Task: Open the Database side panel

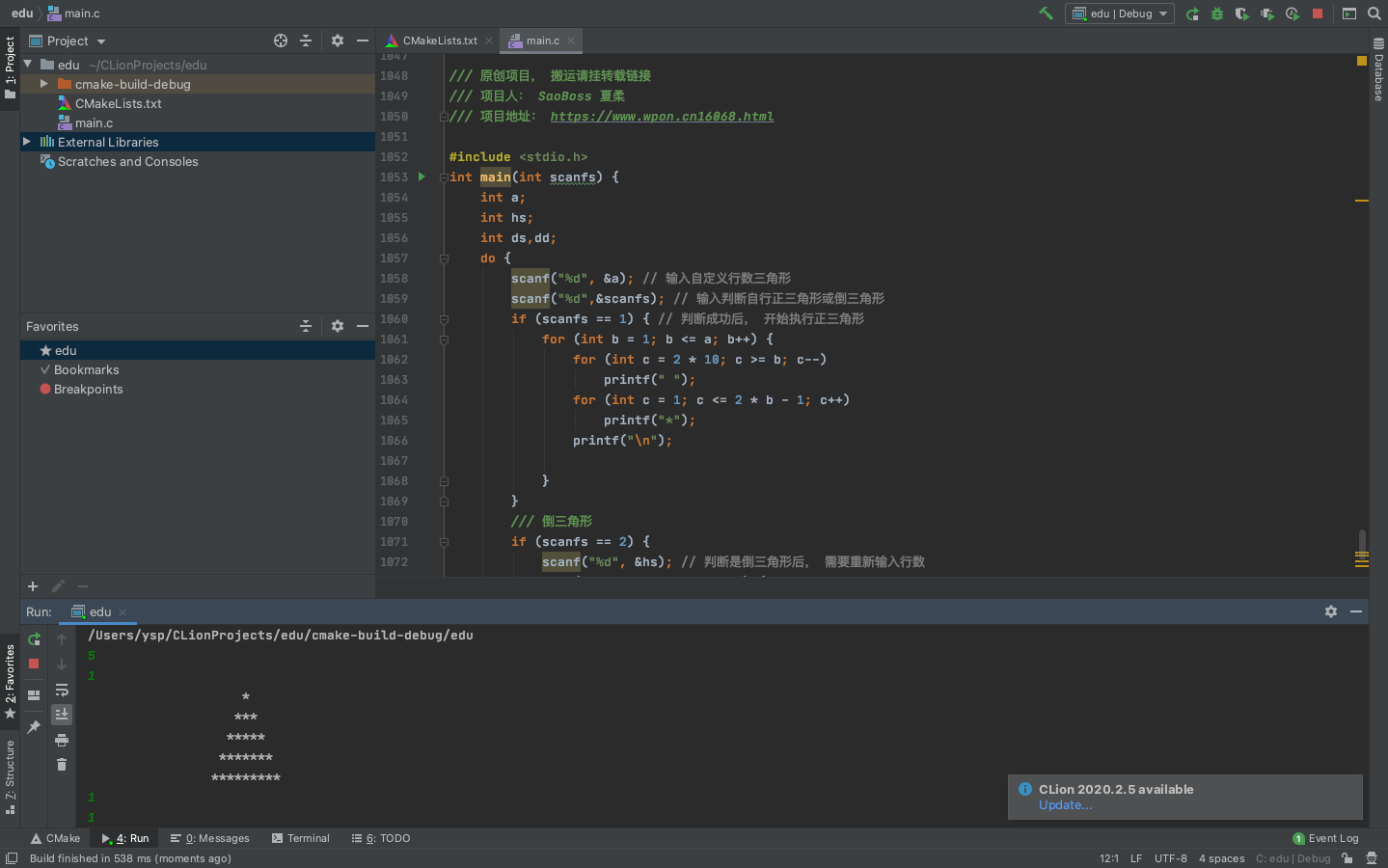Action: (x=1378, y=69)
